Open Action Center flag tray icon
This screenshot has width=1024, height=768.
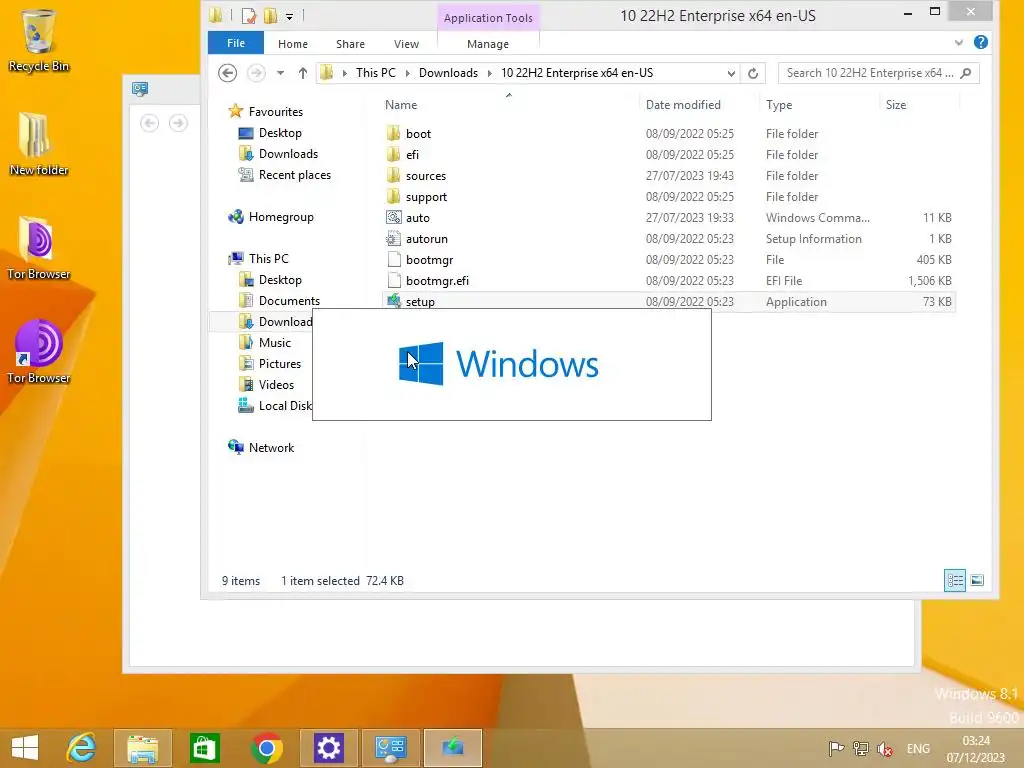(835, 748)
